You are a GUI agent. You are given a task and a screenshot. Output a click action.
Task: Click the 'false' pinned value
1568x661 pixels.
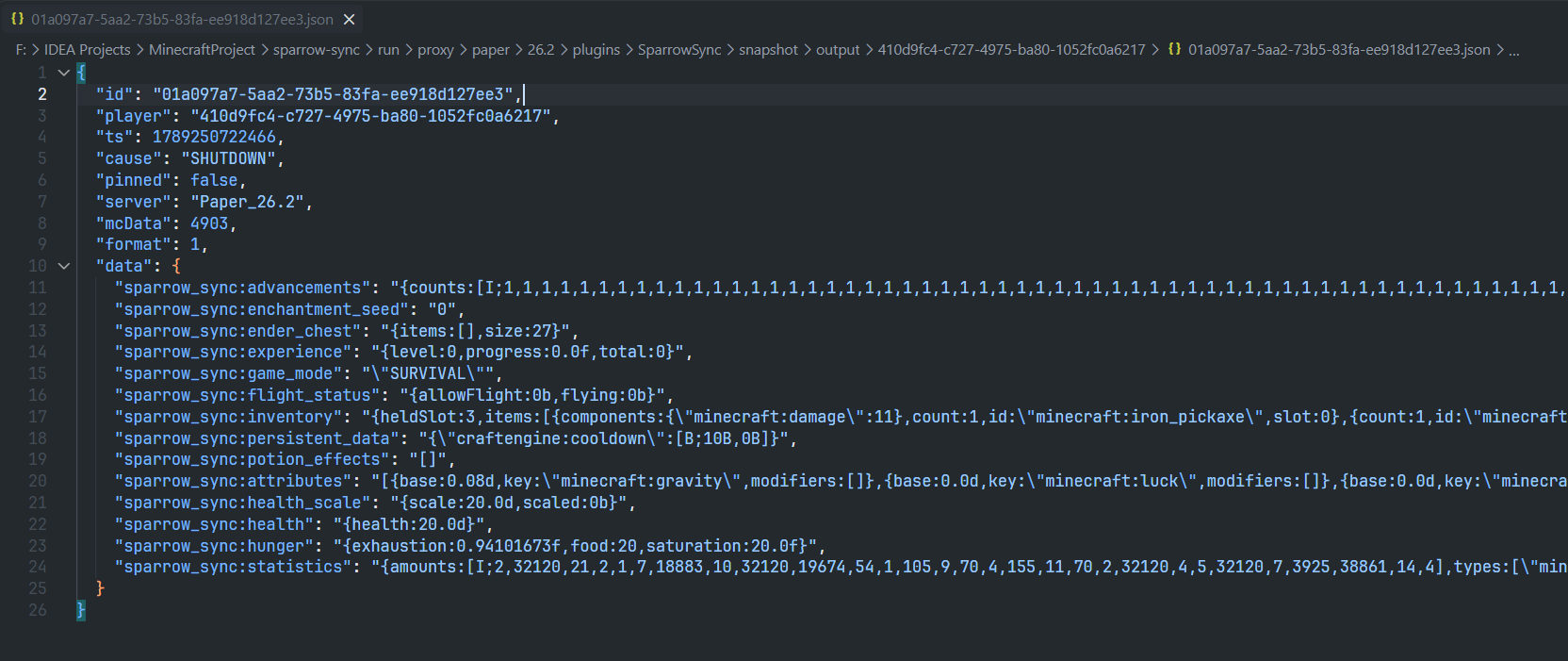pos(214,180)
